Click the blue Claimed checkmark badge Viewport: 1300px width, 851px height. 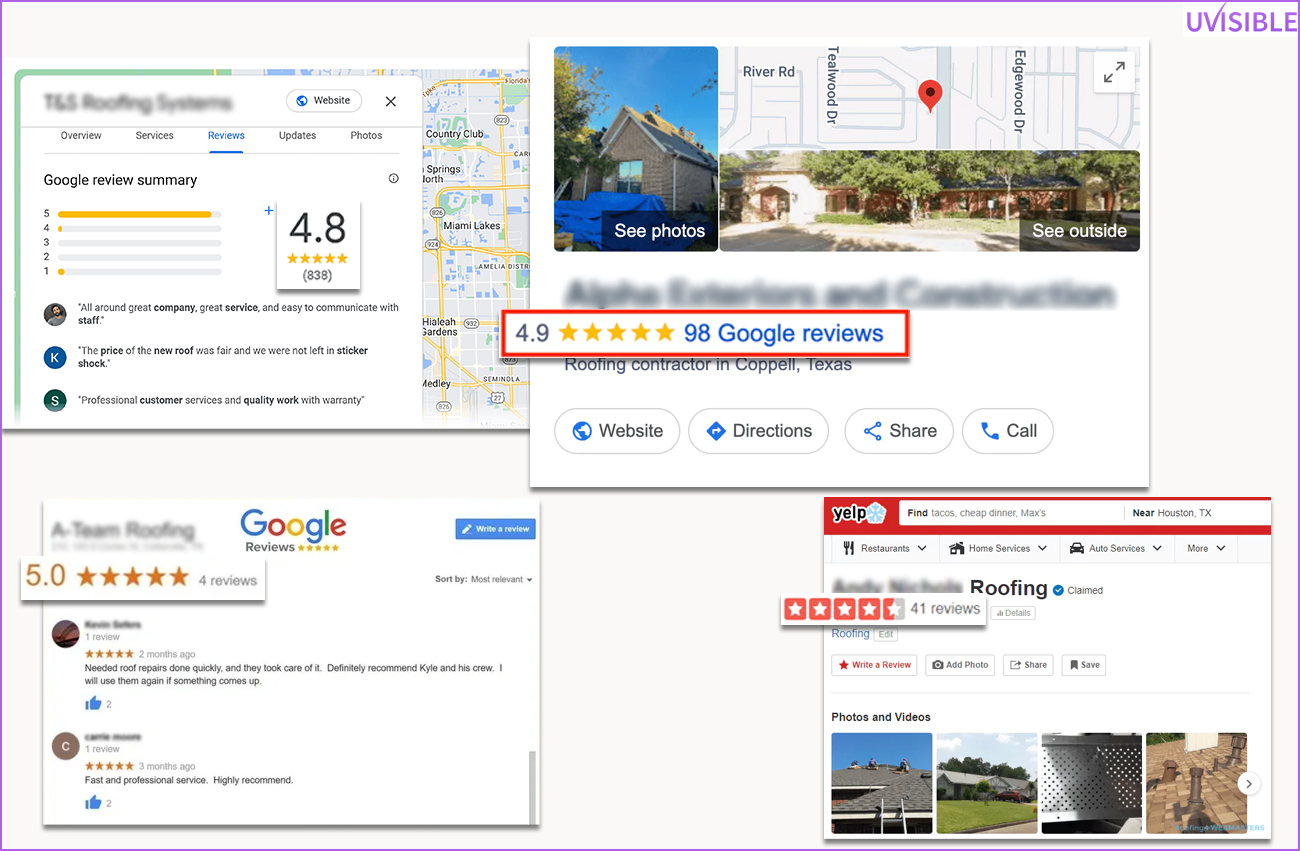click(x=1058, y=590)
